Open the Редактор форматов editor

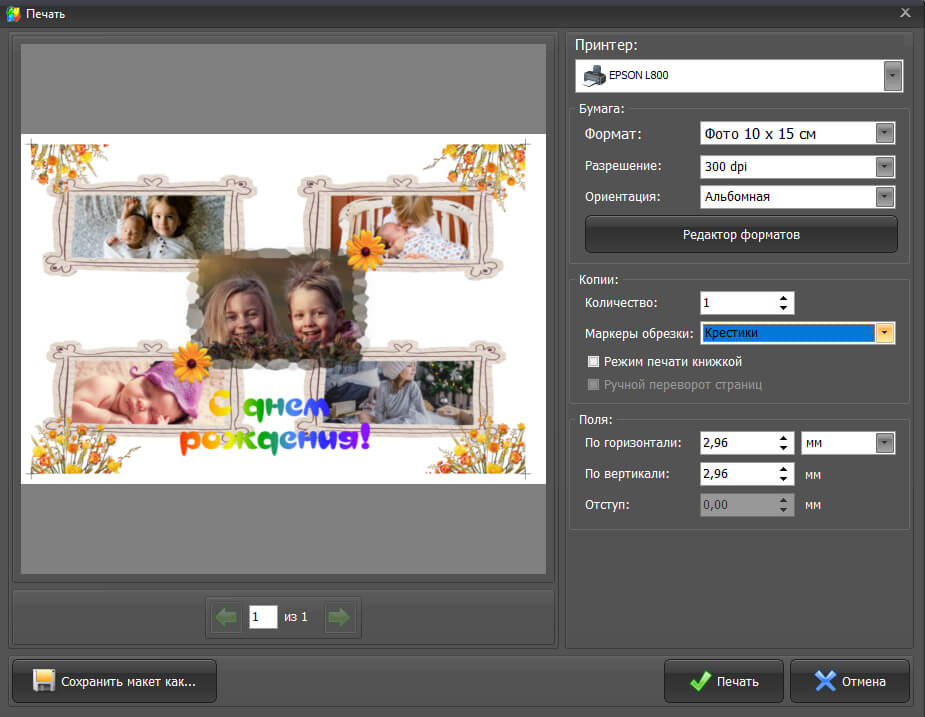[x=741, y=235]
